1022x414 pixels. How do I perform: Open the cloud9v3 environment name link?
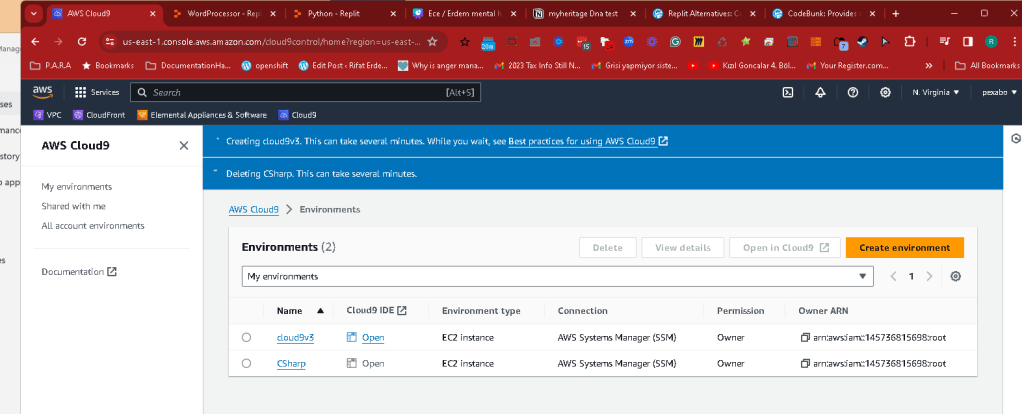coord(295,338)
